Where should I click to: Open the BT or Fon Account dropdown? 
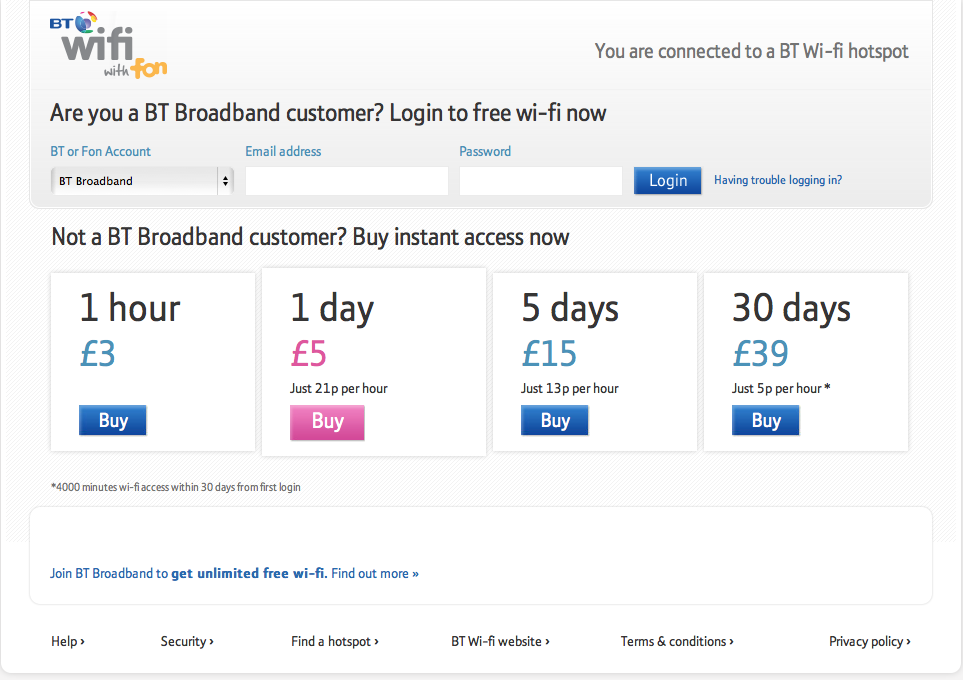[142, 181]
